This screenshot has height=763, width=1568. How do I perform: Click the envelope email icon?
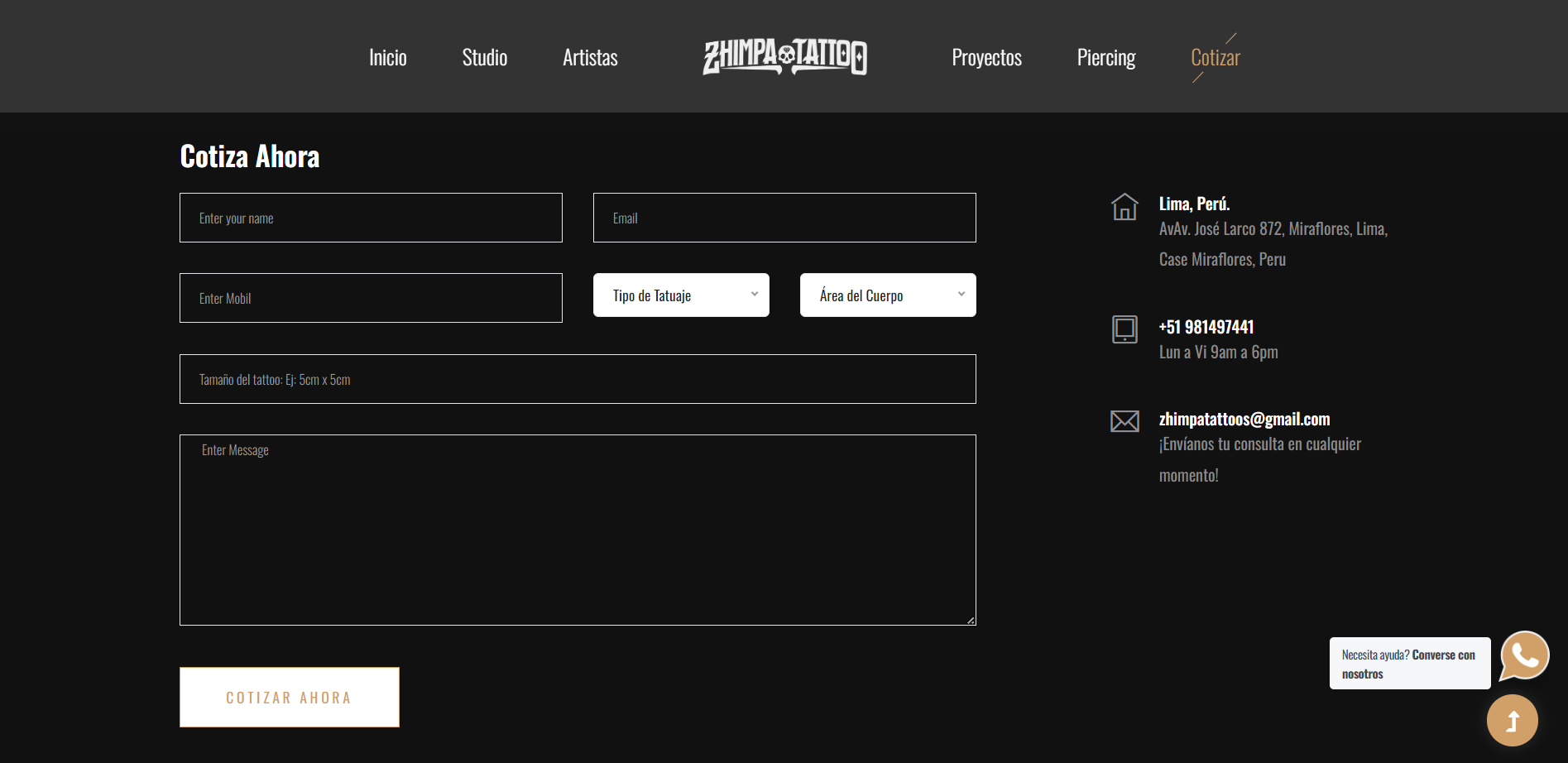1124,421
